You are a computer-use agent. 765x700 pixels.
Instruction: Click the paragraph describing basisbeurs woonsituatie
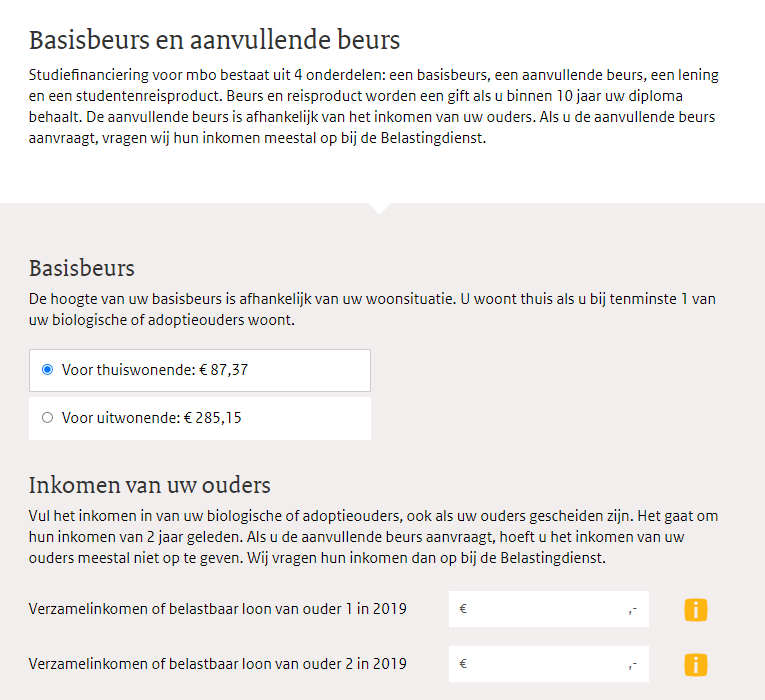coord(372,310)
